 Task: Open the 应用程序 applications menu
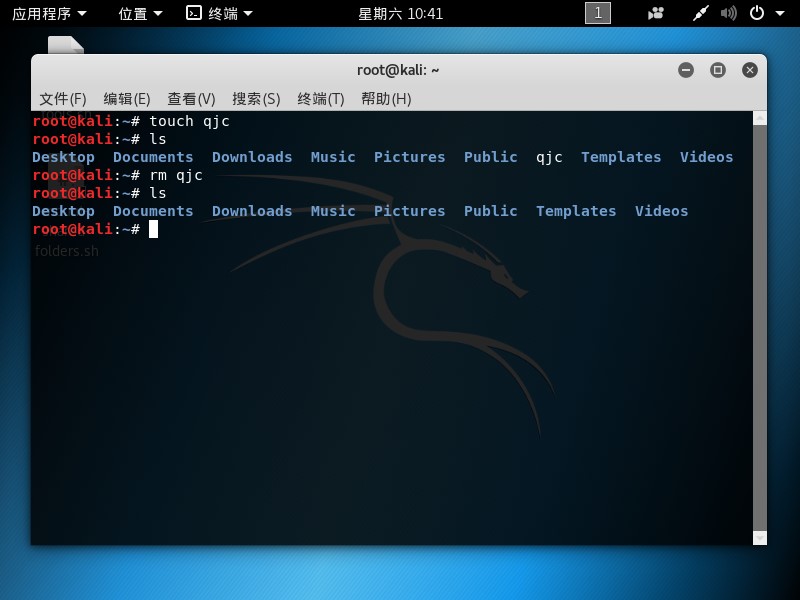pos(49,14)
